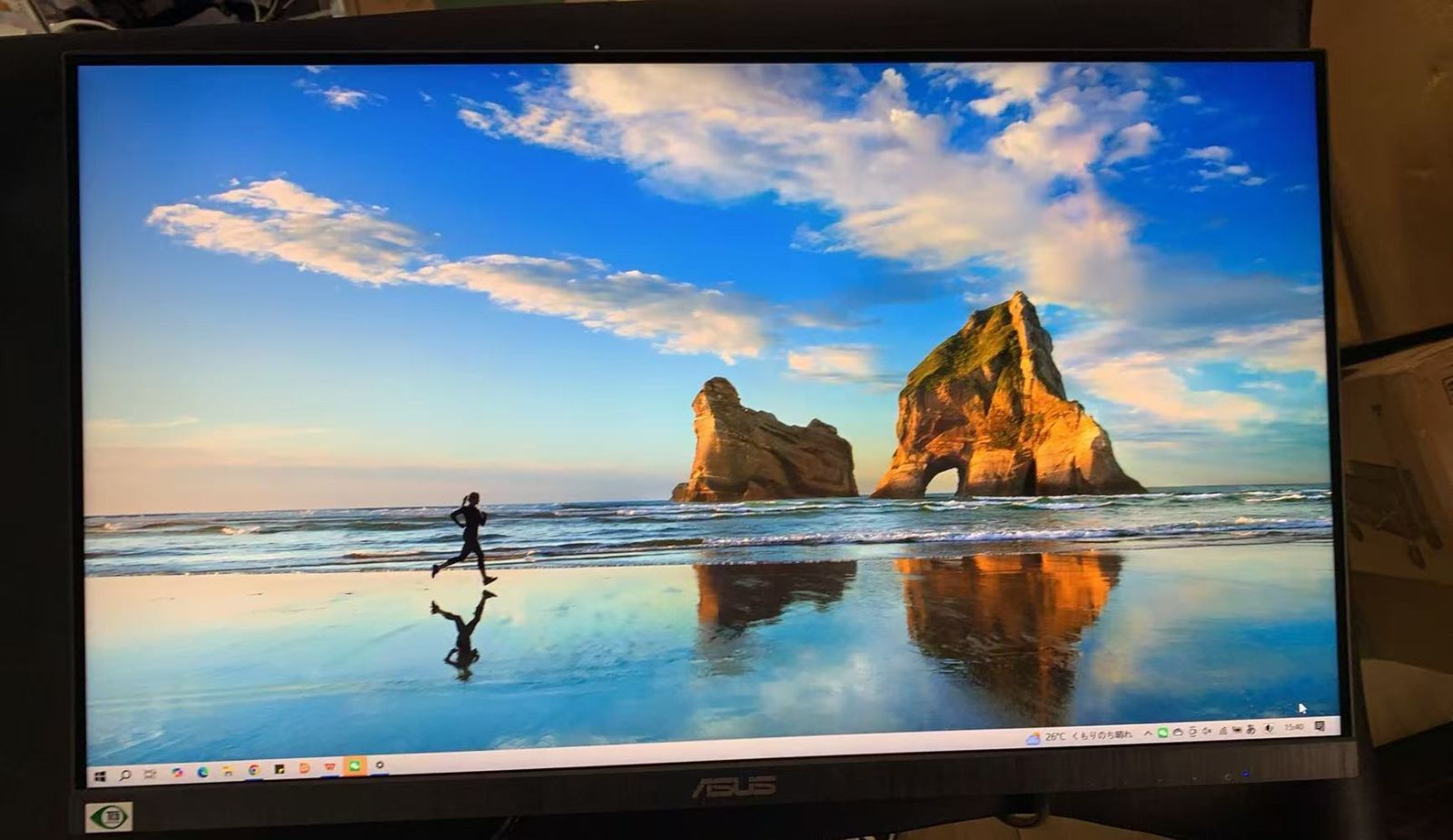Open the red WPS Office taskbar icon

click(x=330, y=768)
